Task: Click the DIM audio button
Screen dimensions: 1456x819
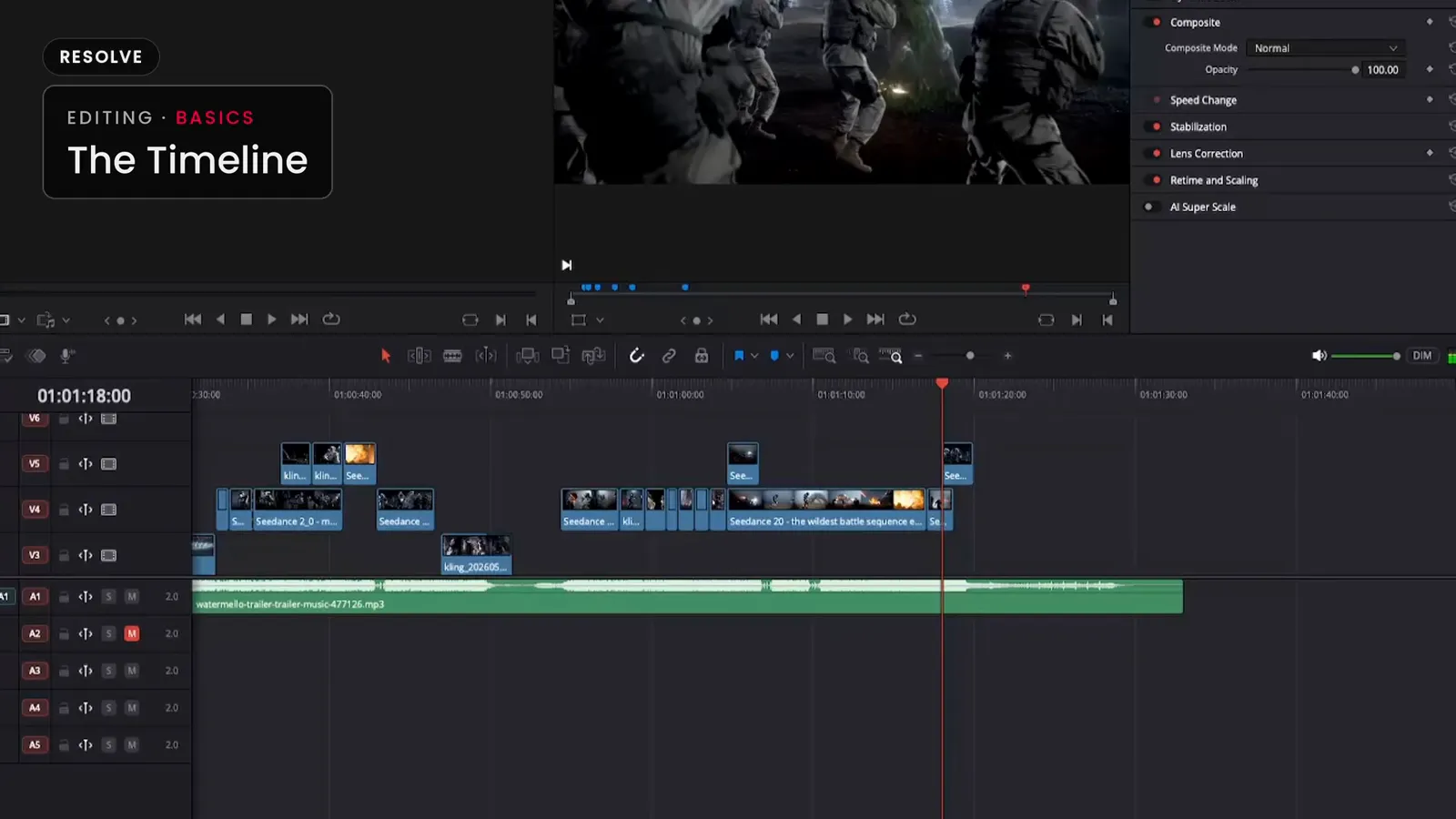Action: click(x=1422, y=356)
